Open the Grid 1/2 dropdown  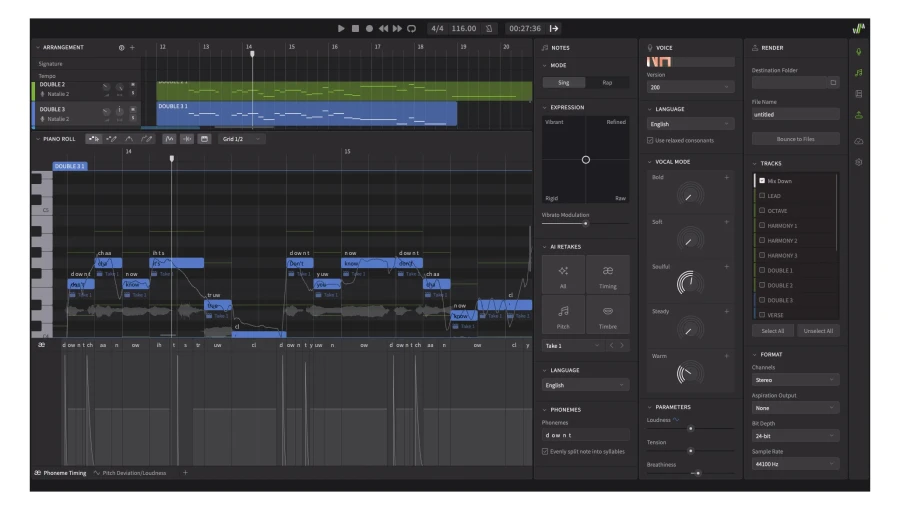(x=241, y=139)
